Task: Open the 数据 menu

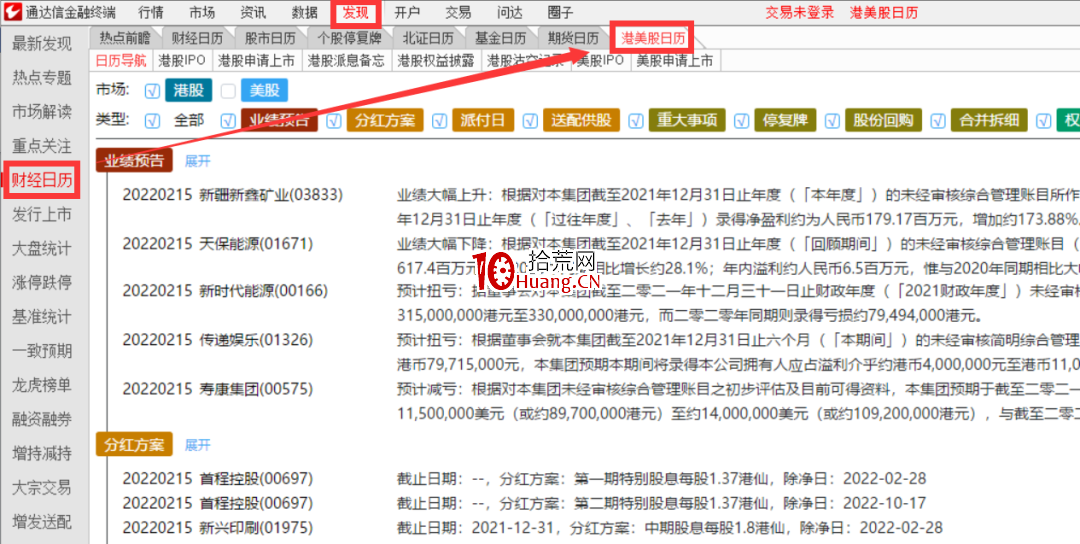Action: [304, 12]
